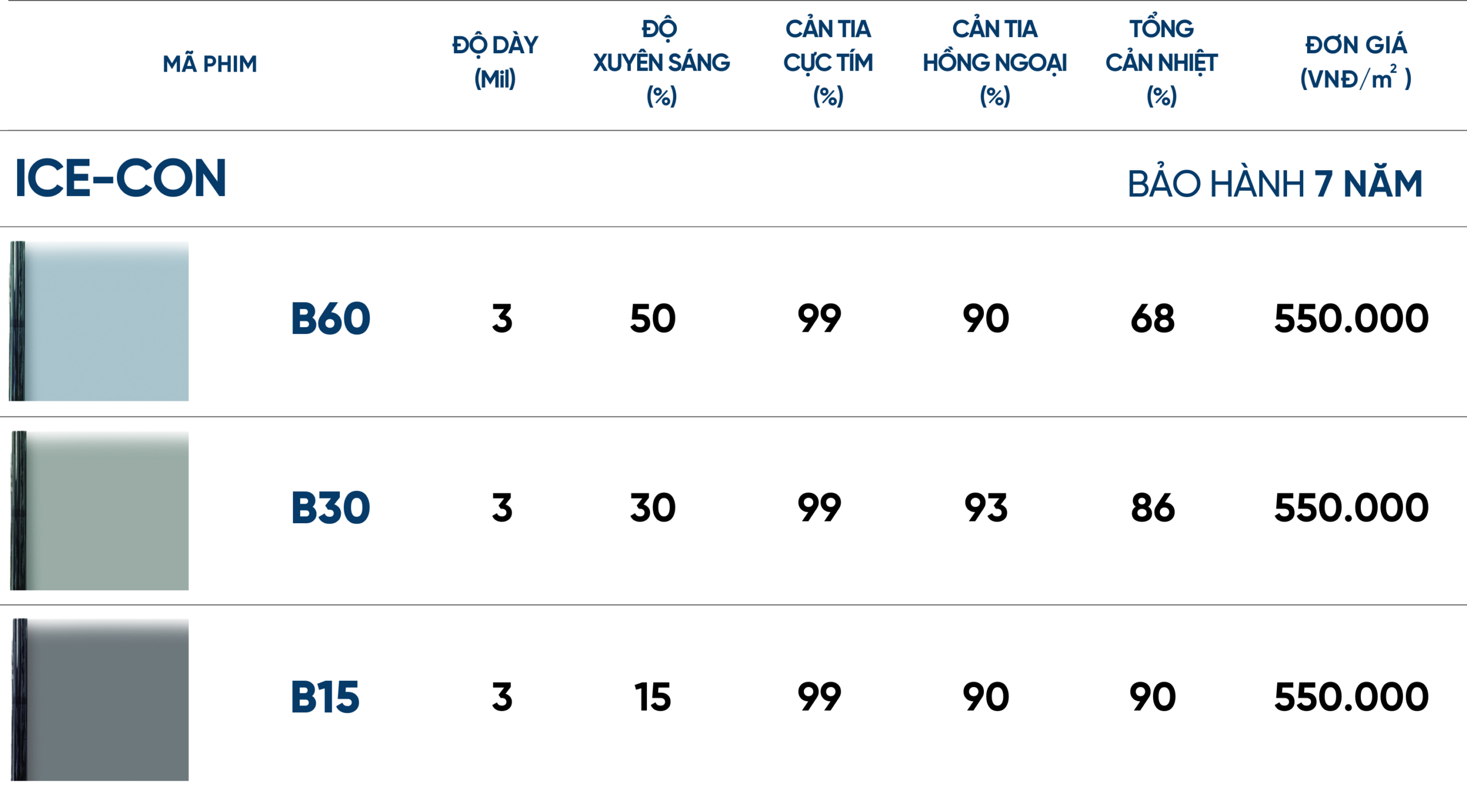Screen dimensions: 1467x812
Task: Select the B15 film code label
Action: click(325, 697)
